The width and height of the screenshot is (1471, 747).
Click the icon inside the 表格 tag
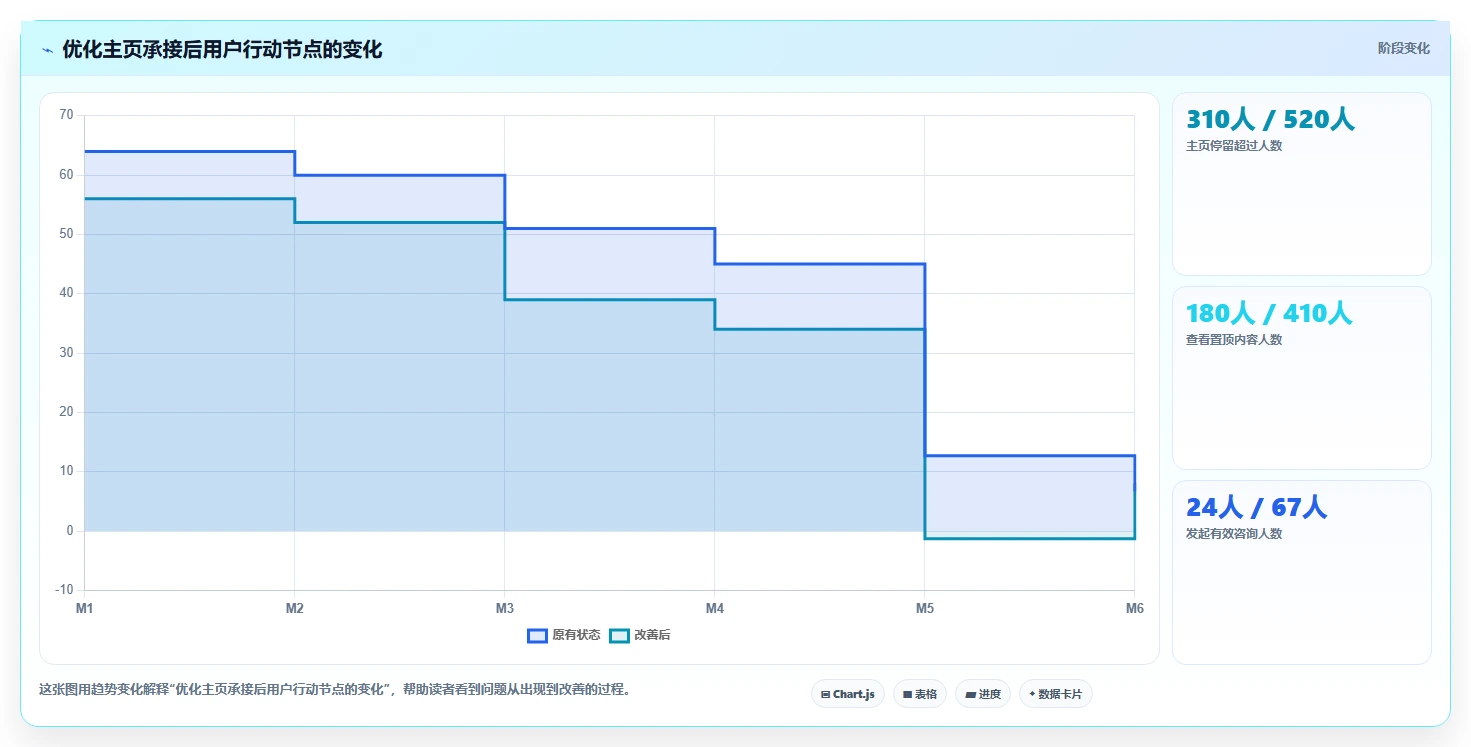click(907, 694)
